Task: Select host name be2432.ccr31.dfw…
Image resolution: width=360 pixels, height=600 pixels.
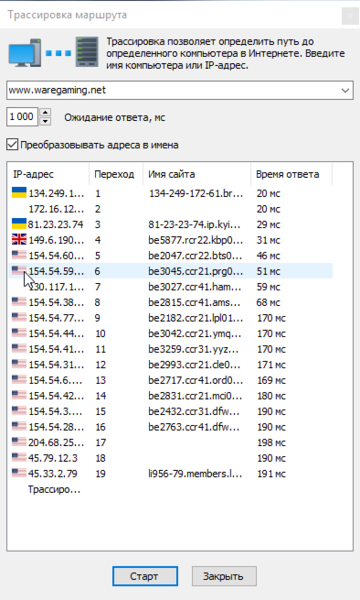Action: click(194, 411)
